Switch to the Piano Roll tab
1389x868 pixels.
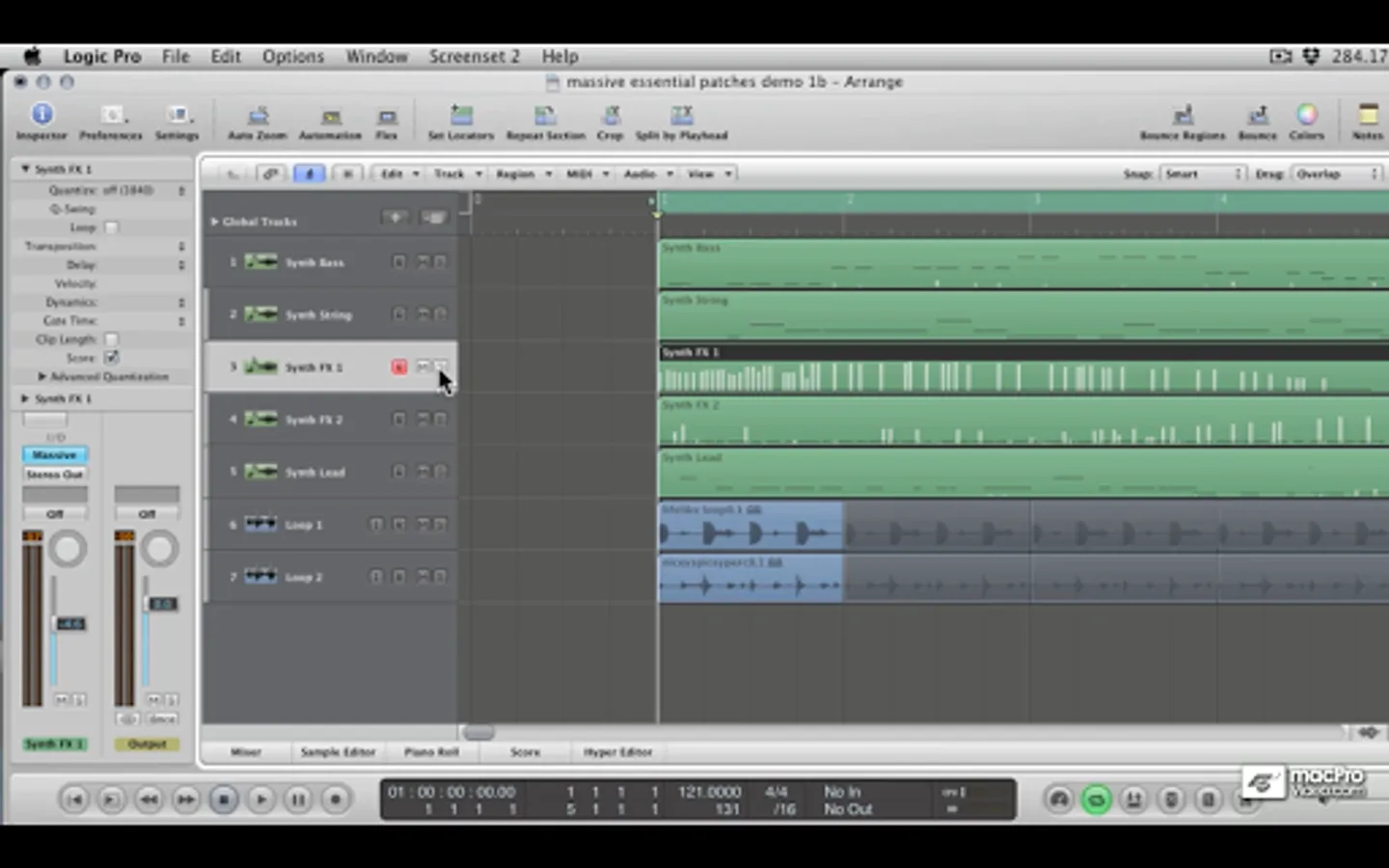(x=431, y=752)
